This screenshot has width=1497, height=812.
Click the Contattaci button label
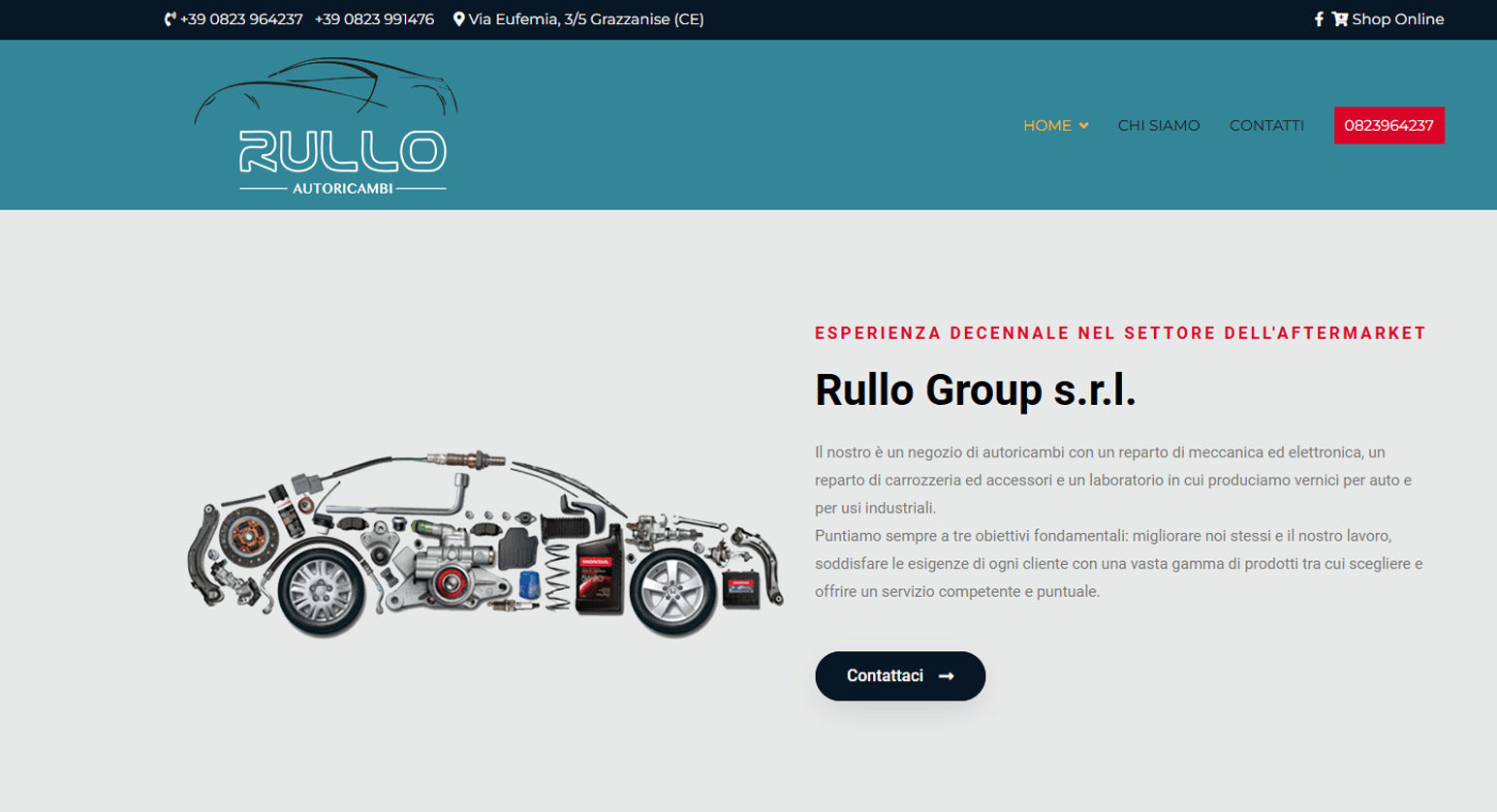pyautogui.click(x=885, y=676)
